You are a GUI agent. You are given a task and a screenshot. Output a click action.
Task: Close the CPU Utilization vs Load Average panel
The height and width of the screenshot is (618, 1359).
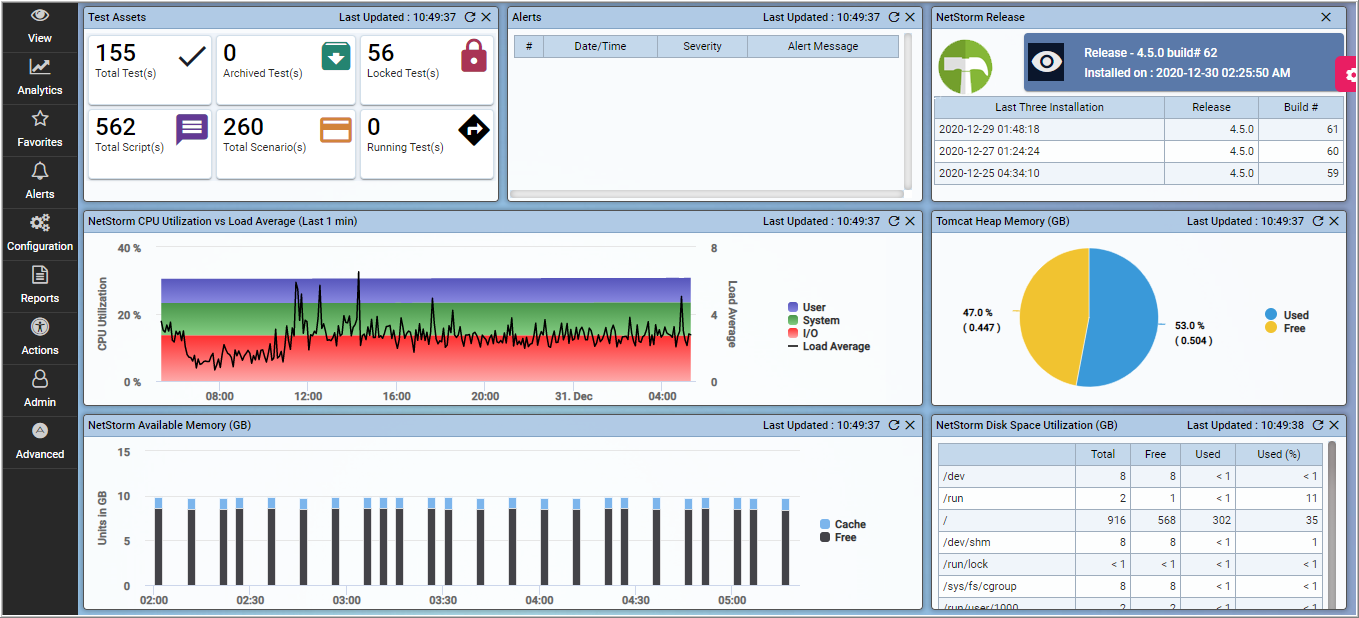(910, 221)
